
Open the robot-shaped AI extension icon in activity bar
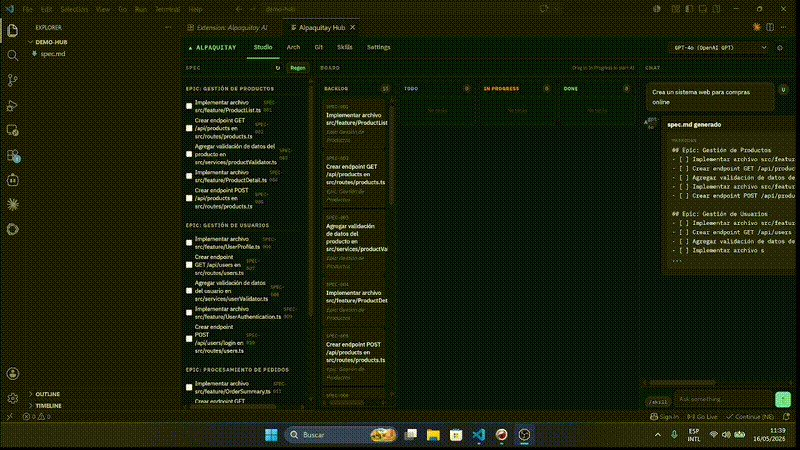point(13,180)
